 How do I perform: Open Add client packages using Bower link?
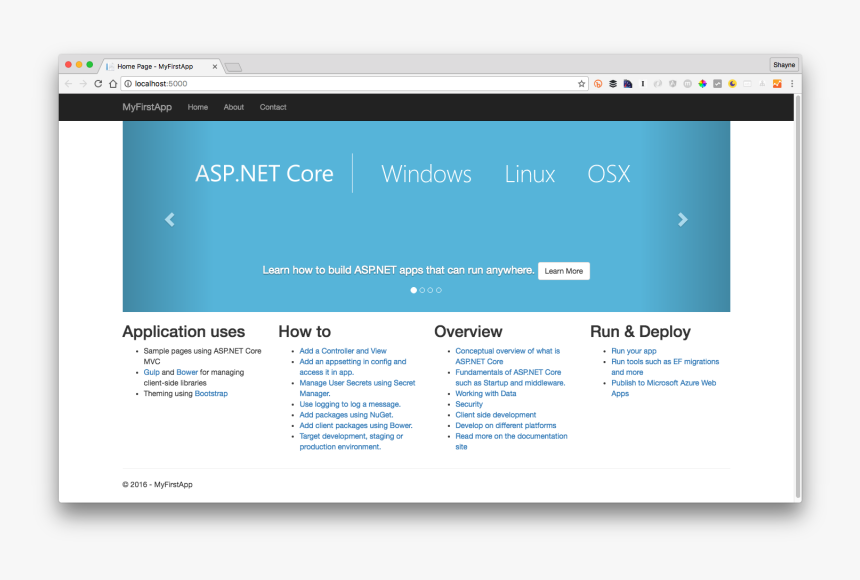click(356, 425)
